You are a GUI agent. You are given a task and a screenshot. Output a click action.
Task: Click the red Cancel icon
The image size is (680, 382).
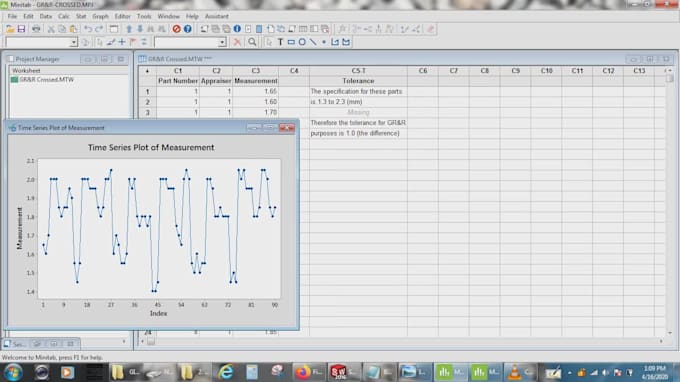click(176, 29)
